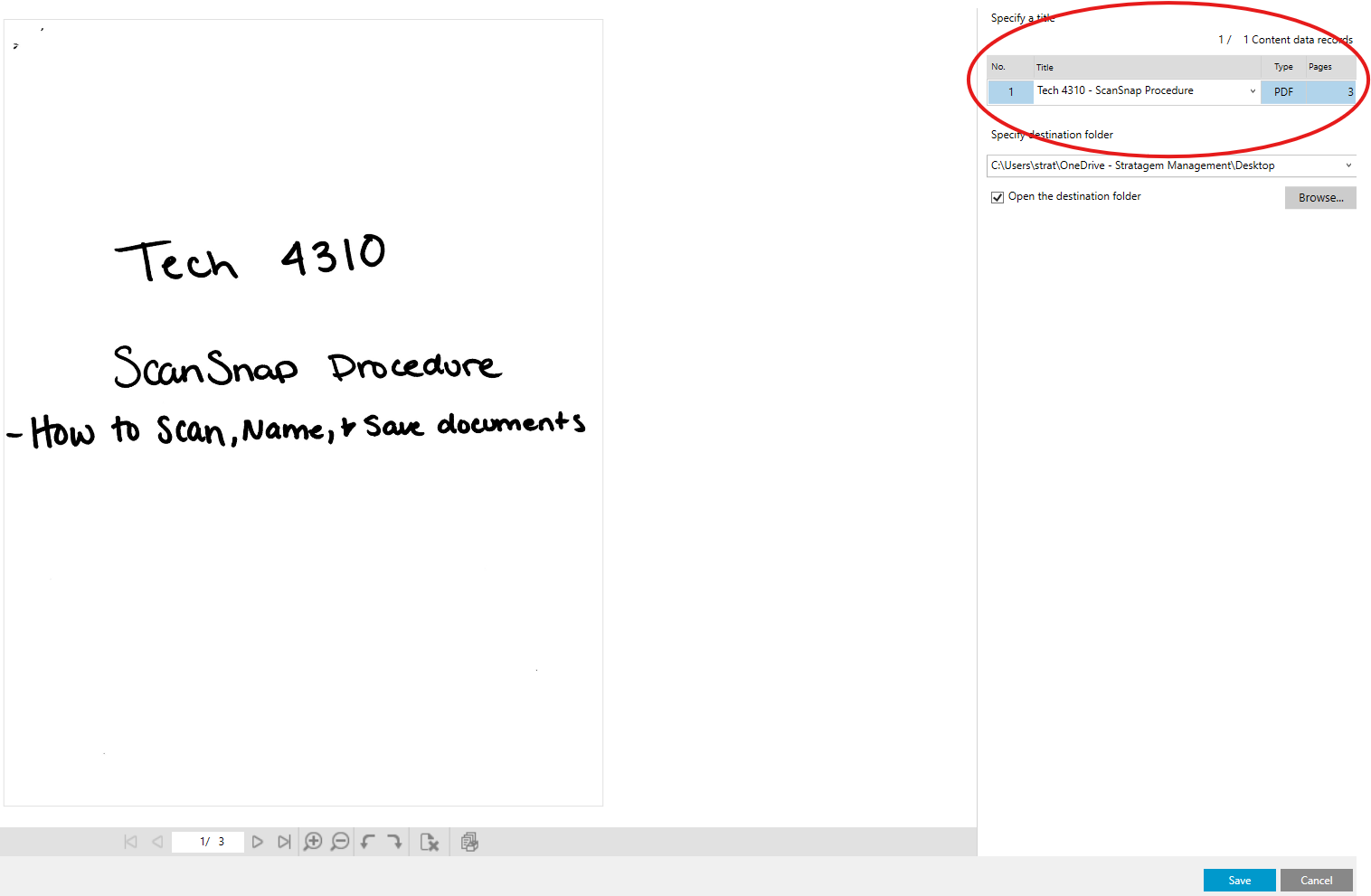Image resolution: width=1371 pixels, height=896 pixels.
Task: Expand the title dropdown arrow
Action: [1253, 91]
